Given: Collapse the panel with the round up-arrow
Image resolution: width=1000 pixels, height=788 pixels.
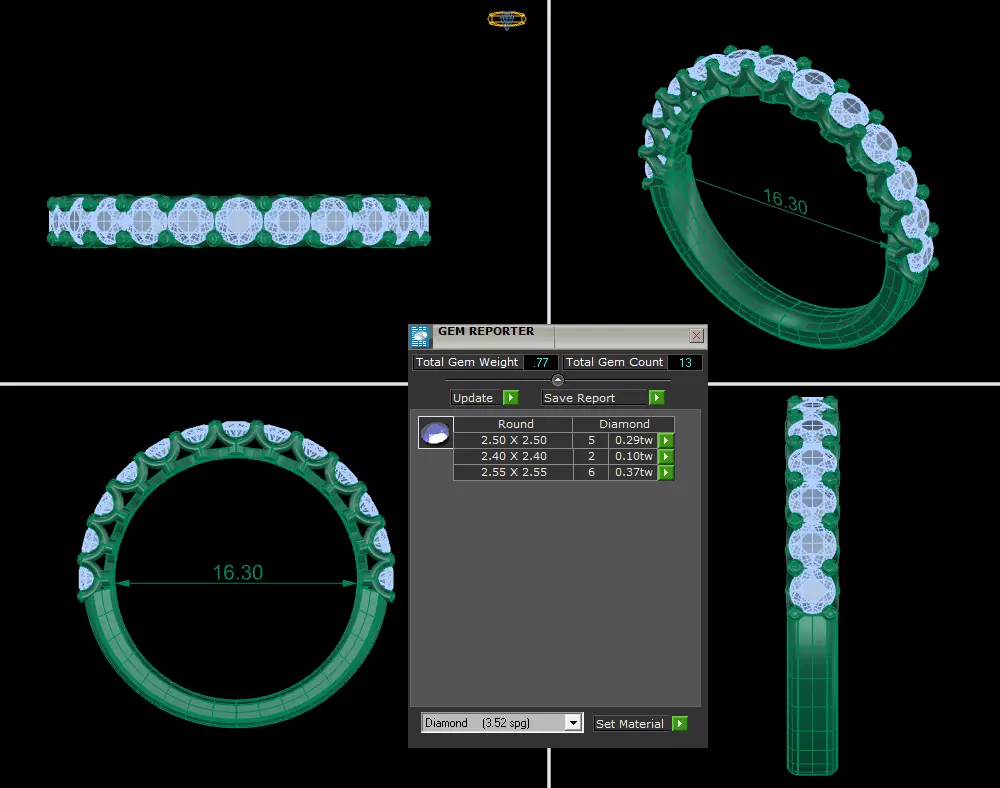Looking at the screenshot, I should tap(557, 380).
